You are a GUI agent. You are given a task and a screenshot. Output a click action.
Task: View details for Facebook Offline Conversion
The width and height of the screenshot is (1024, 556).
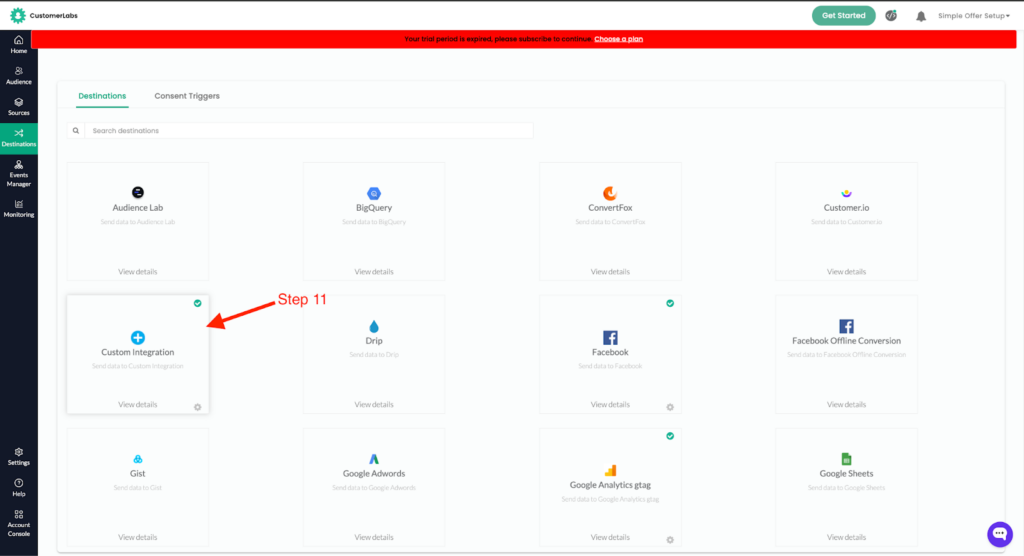(846, 404)
